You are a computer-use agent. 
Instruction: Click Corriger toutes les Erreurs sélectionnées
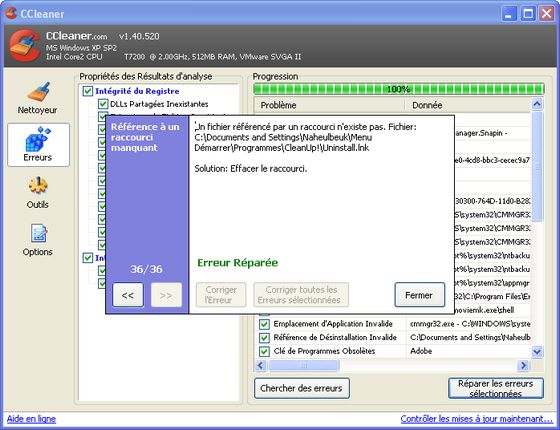pos(301,295)
